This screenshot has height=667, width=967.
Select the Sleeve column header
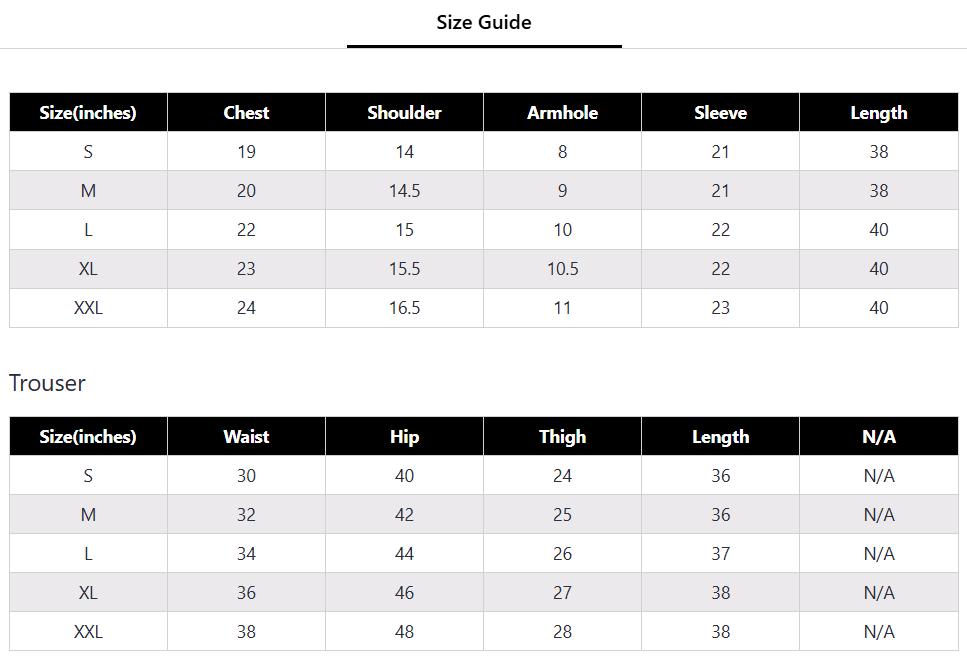pyautogui.click(x=720, y=112)
